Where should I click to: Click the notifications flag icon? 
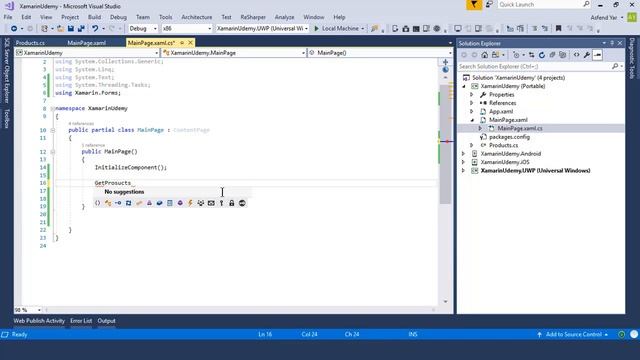474,5
